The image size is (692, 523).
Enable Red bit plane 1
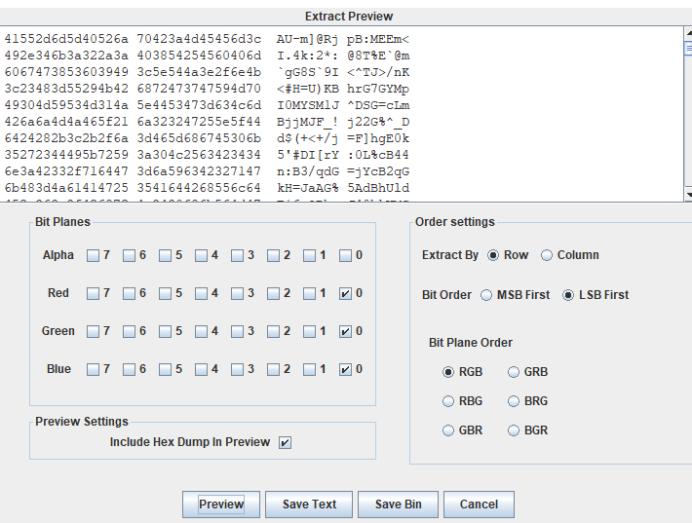(x=309, y=293)
